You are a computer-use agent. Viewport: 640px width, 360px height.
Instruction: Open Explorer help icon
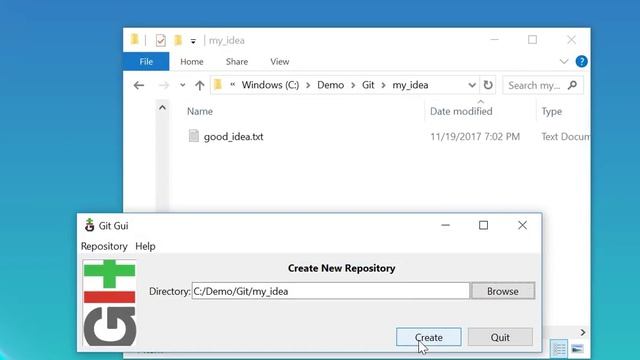pos(581,61)
